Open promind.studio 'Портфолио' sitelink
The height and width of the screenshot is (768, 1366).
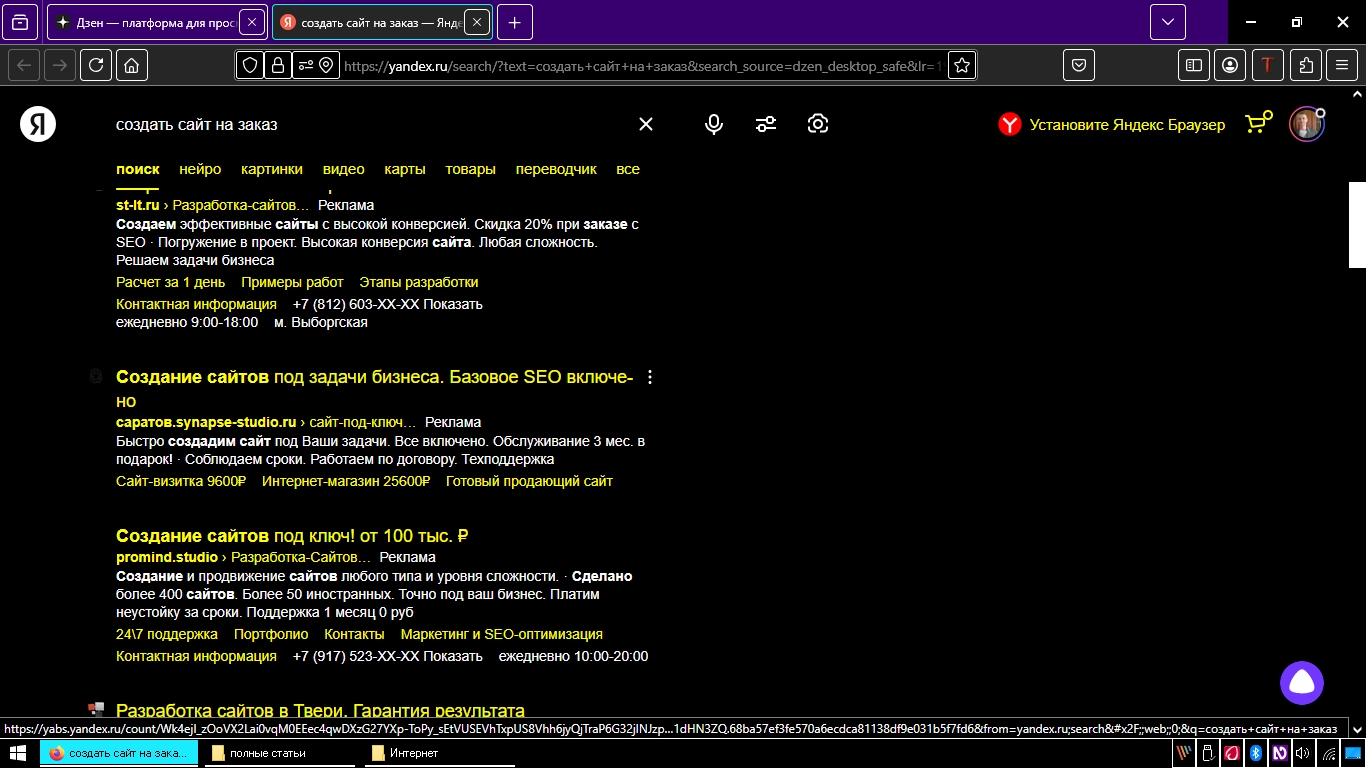(x=271, y=634)
